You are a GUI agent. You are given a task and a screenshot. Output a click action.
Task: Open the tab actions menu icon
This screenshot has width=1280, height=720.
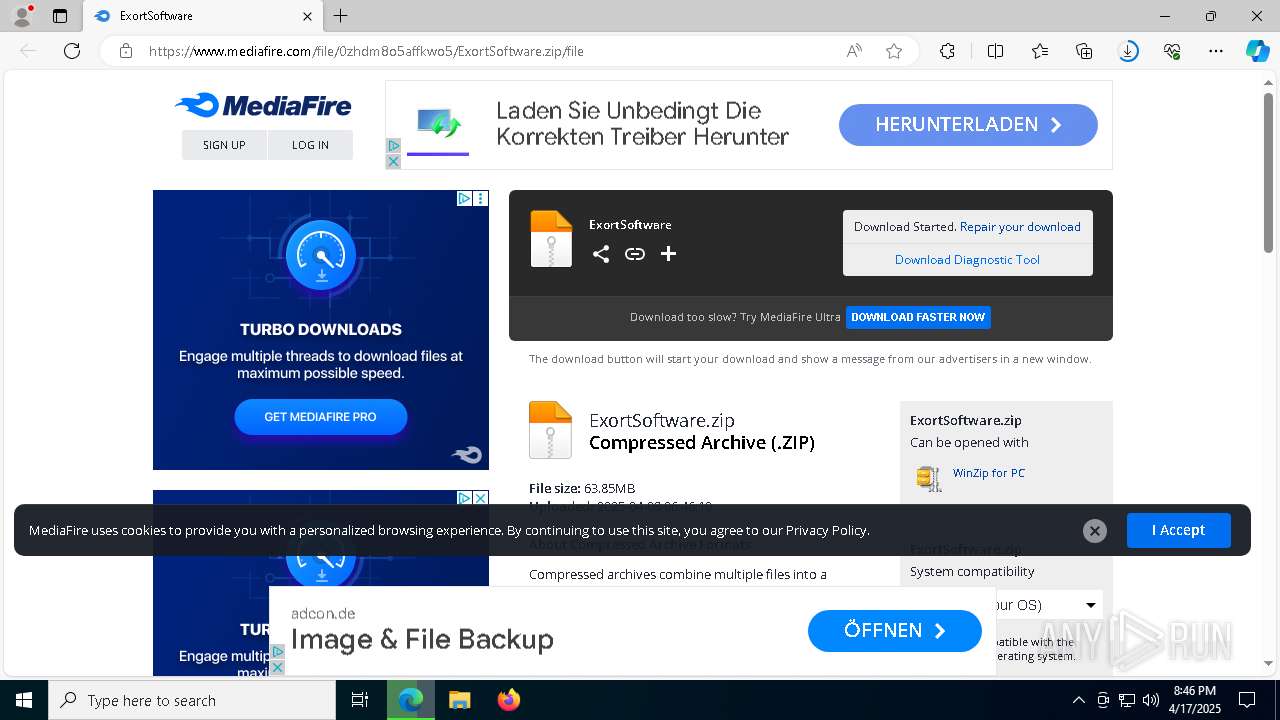tap(60, 16)
